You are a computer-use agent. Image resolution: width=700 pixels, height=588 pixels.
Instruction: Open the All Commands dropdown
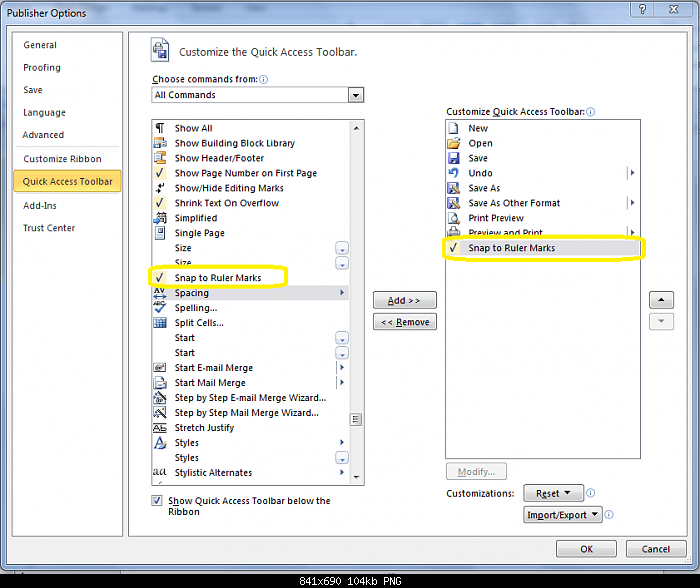[x=356, y=95]
